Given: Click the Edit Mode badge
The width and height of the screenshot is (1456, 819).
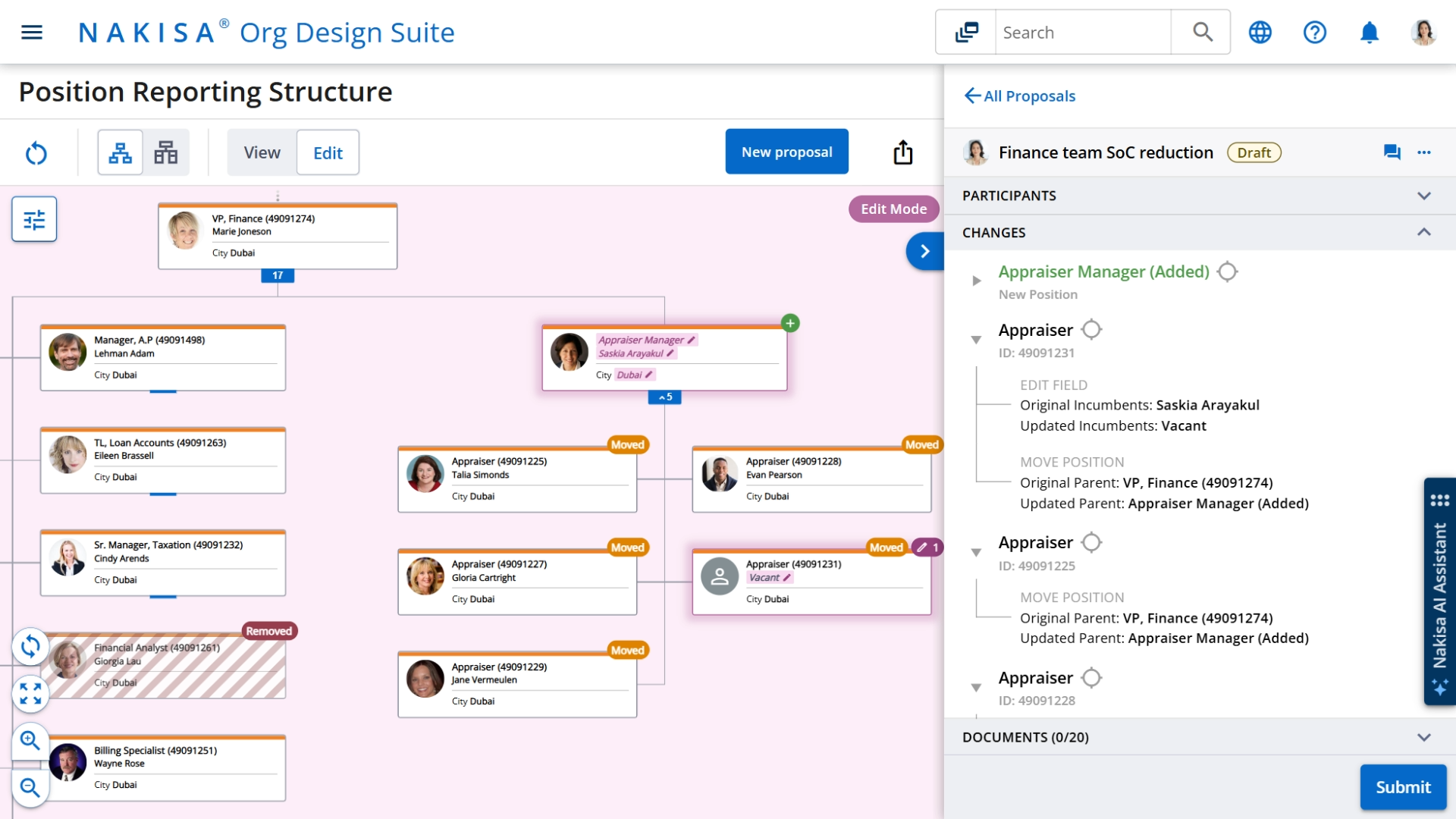Looking at the screenshot, I should click(893, 209).
